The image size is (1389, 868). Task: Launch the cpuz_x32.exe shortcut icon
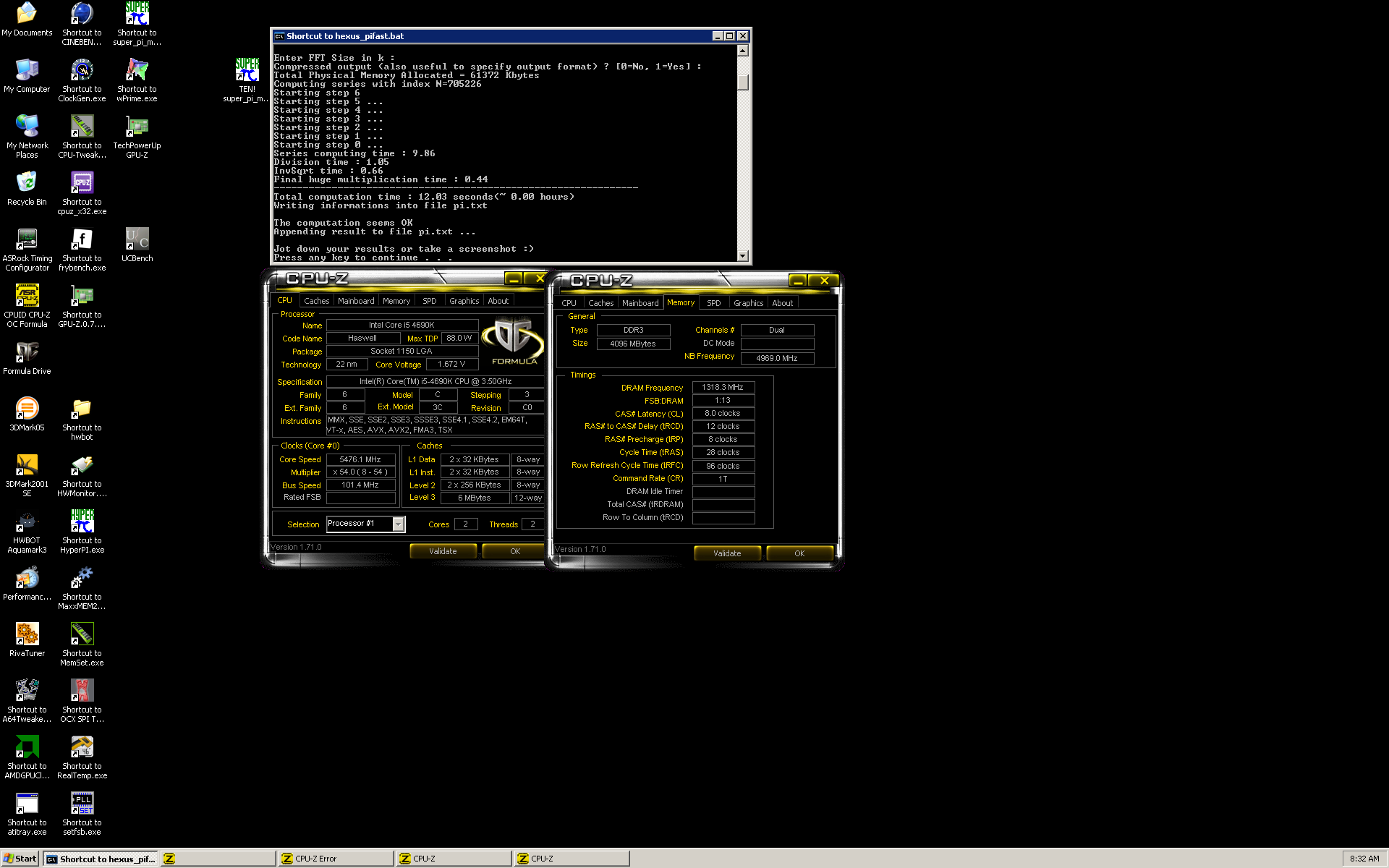click(82, 193)
